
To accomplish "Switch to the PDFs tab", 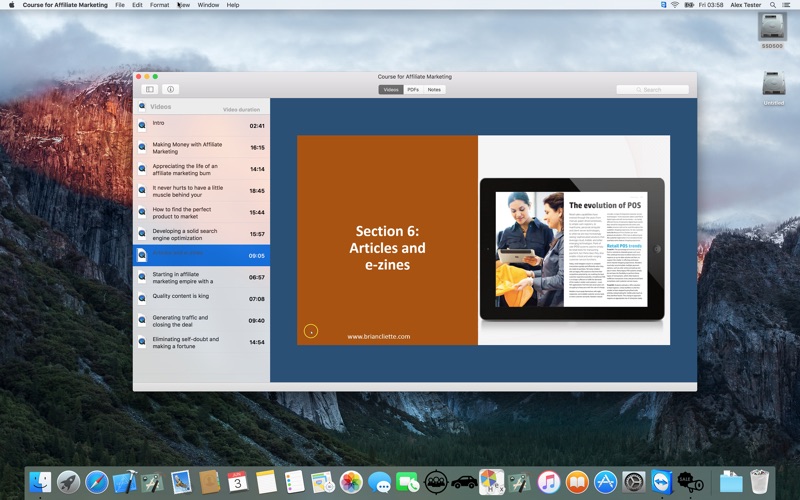I will [413, 89].
